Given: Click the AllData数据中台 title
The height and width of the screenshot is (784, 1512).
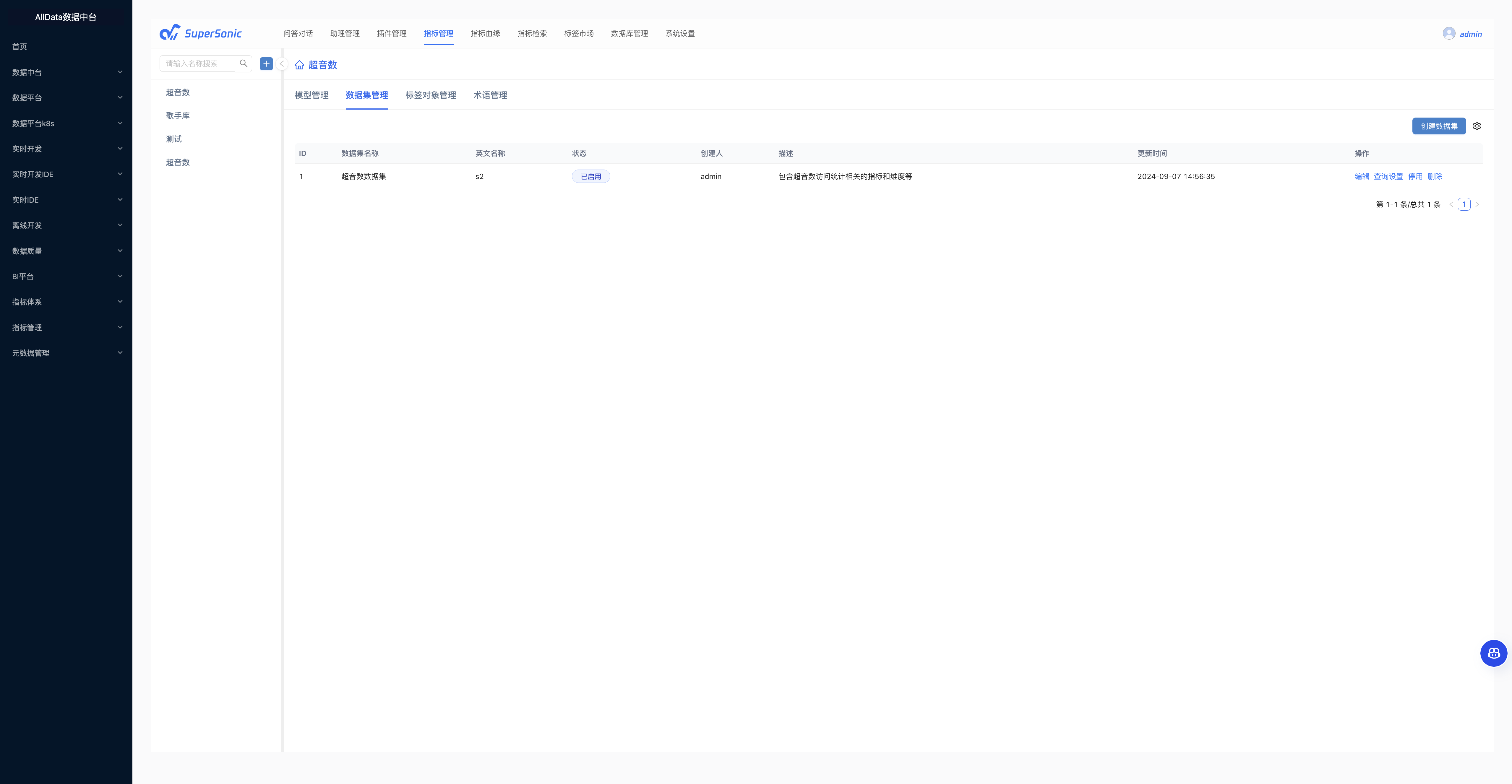Looking at the screenshot, I should [66, 17].
